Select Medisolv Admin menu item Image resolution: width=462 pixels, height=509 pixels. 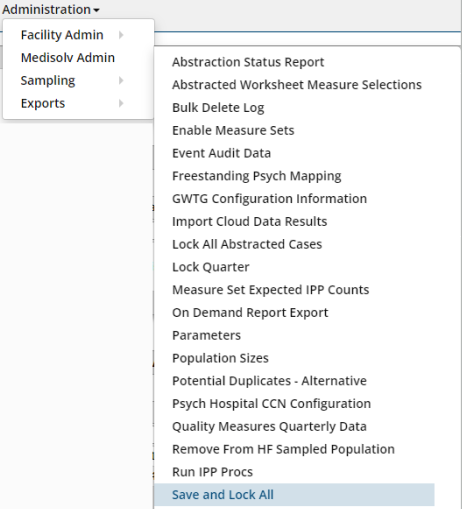coord(68,58)
